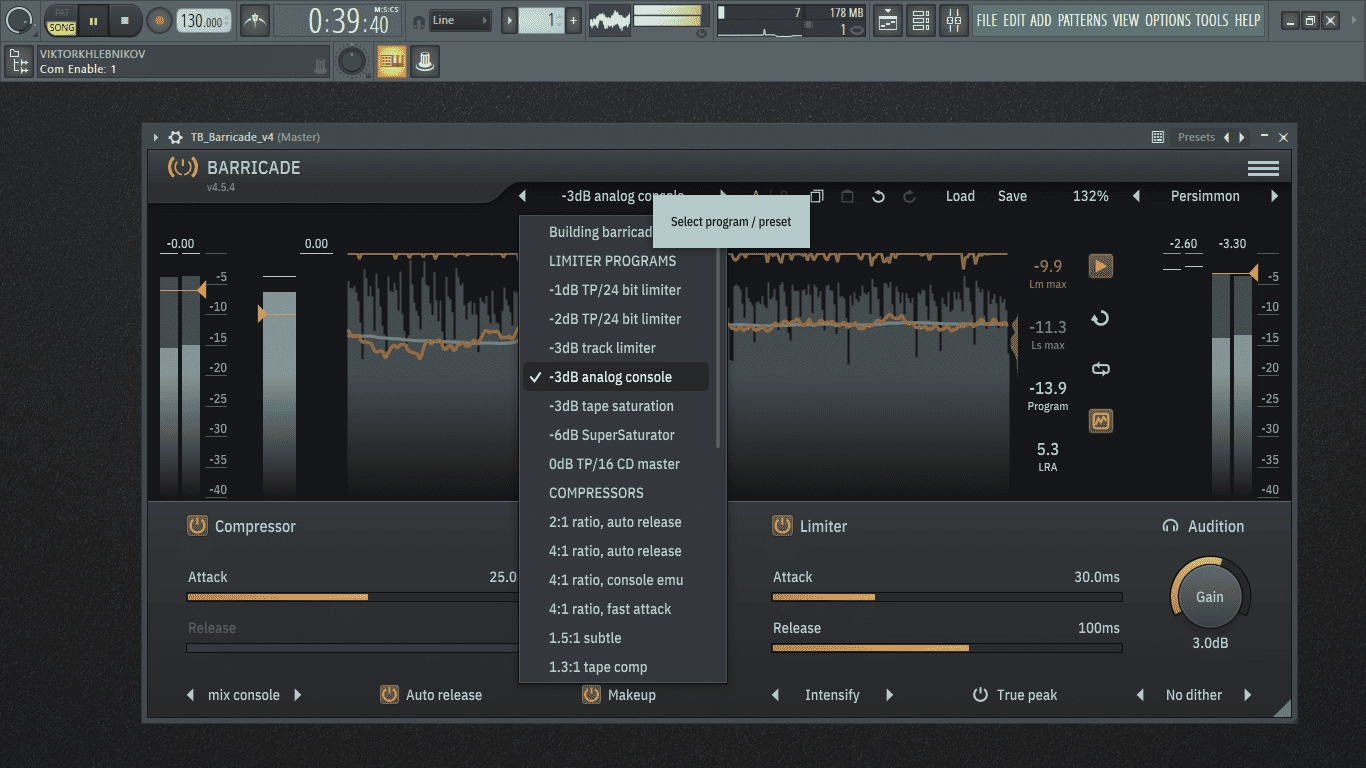Click the redo arrow icon
The height and width of the screenshot is (768, 1366).
coord(909,196)
